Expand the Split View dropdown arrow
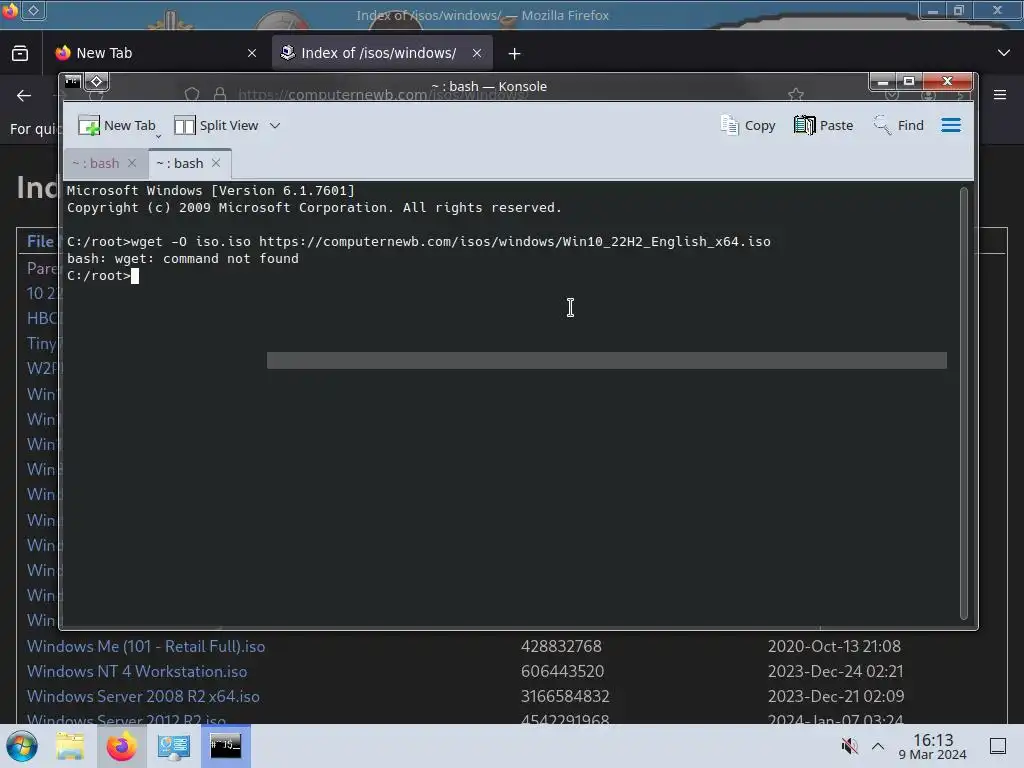This screenshot has height=768, width=1024. click(x=275, y=125)
